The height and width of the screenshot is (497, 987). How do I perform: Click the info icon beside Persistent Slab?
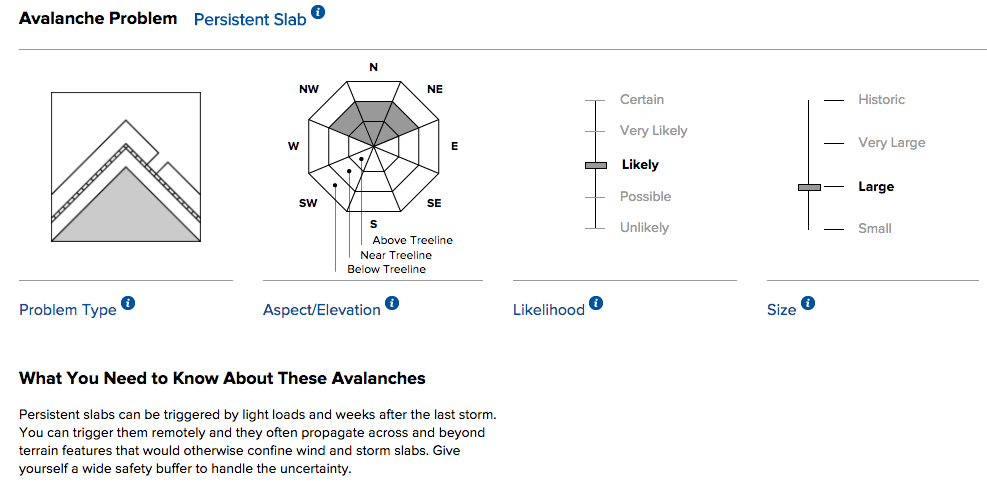pyautogui.click(x=319, y=12)
